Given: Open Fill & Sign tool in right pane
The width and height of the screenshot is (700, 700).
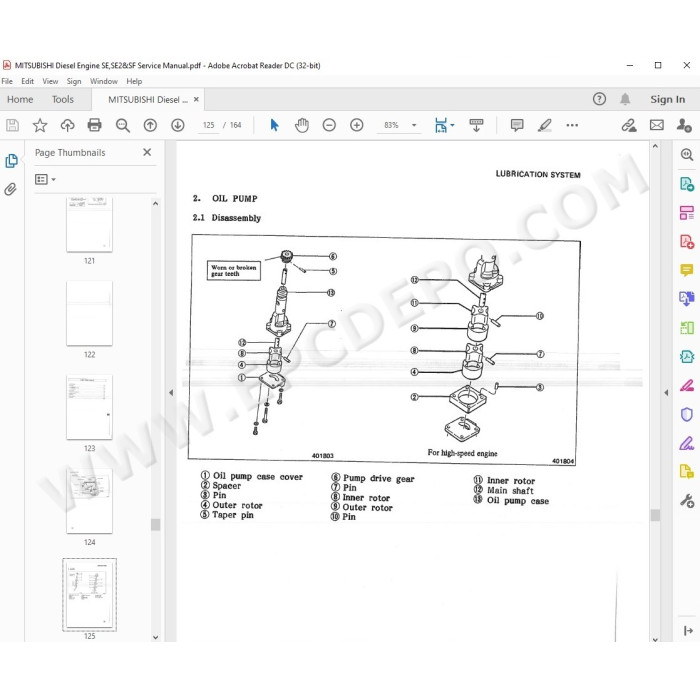Looking at the screenshot, I should tap(687, 443).
